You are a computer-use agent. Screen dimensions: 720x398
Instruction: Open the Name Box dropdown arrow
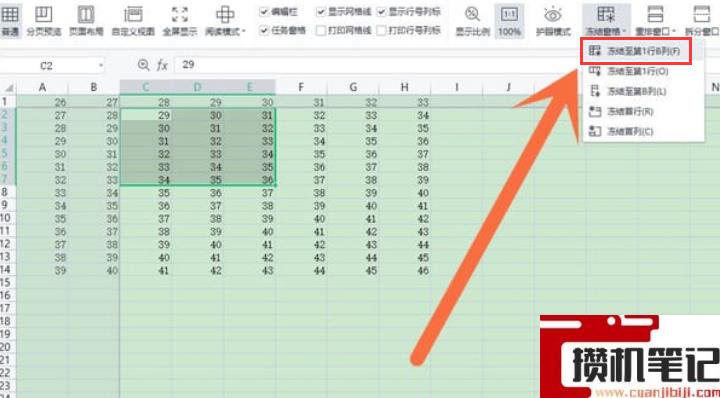coord(101,66)
